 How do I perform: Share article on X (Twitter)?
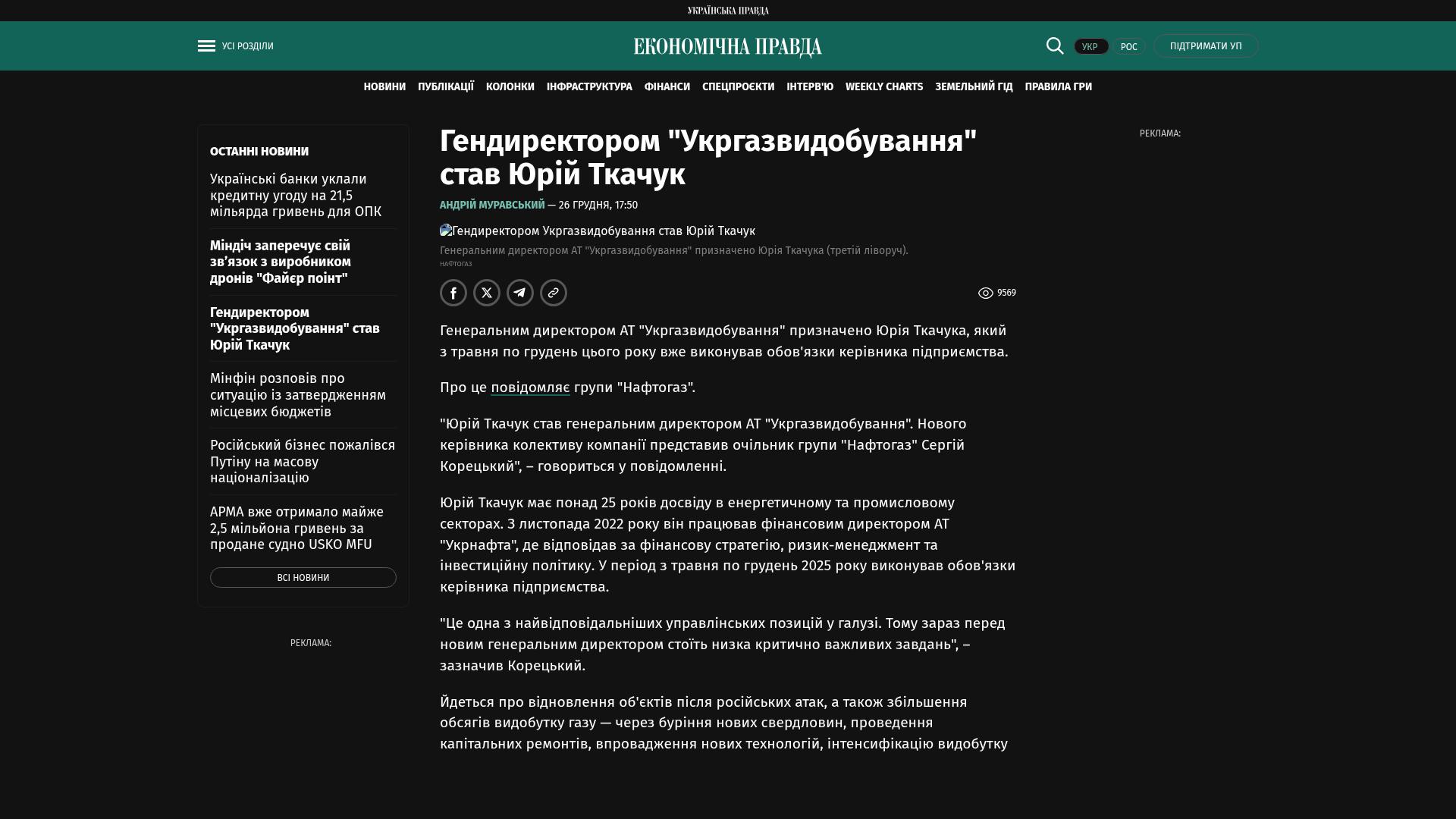pyautogui.click(x=487, y=293)
